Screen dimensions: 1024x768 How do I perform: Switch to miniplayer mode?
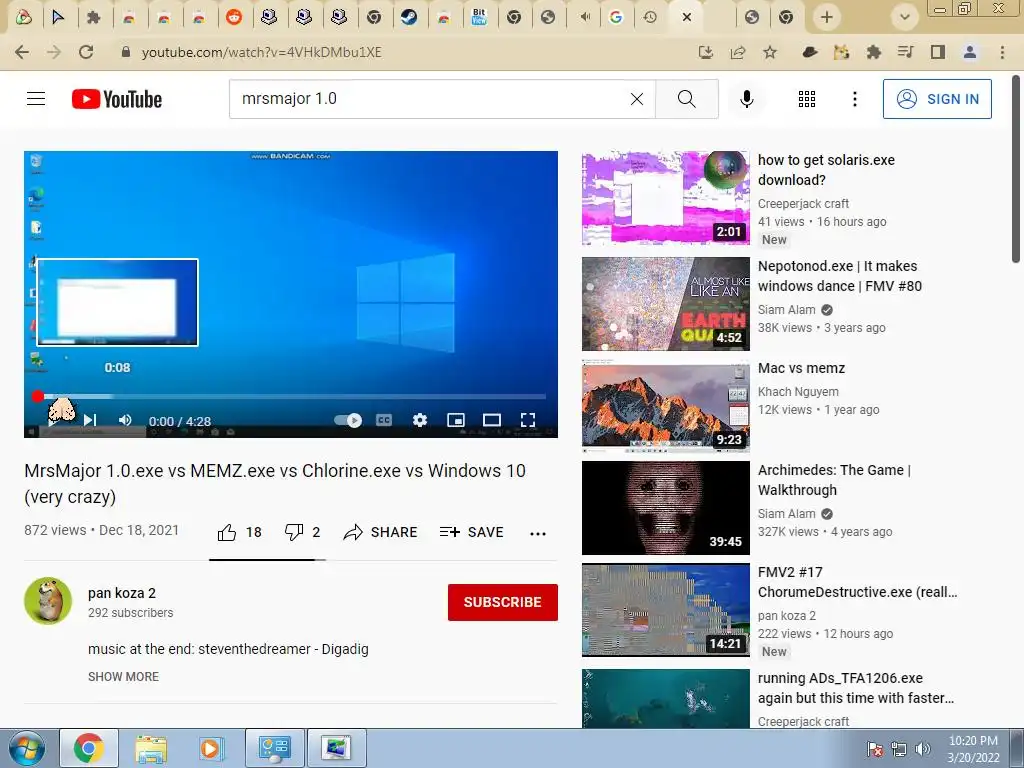[456, 420]
